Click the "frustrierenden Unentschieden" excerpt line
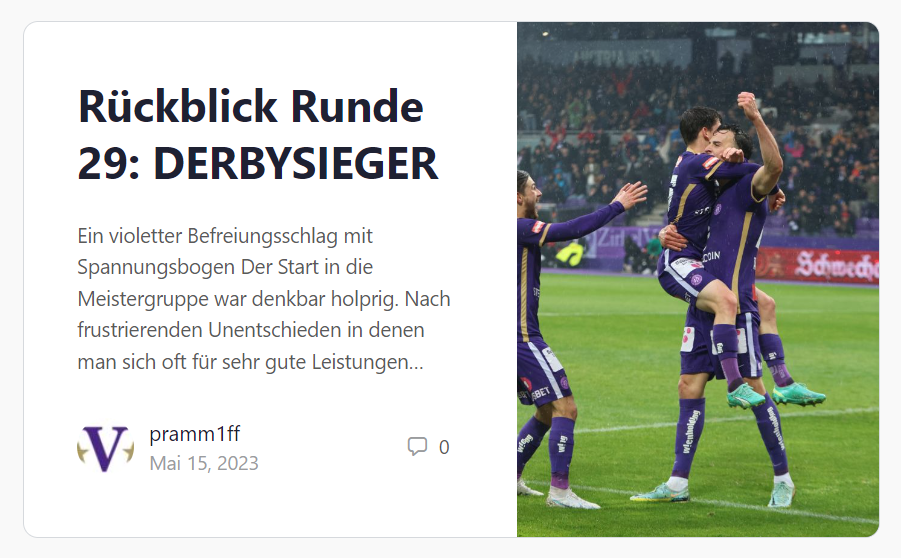This screenshot has height=558, width=901. (x=251, y=330)
